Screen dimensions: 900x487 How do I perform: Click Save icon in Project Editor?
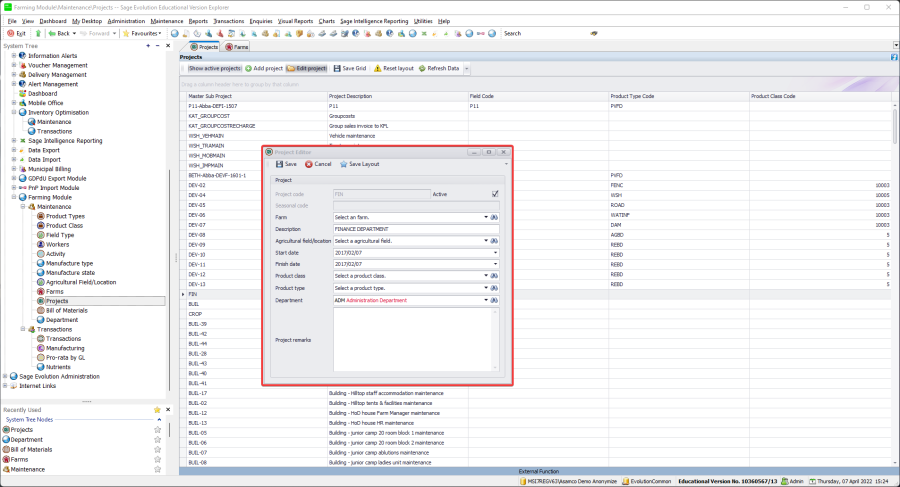tap(279, 164)
